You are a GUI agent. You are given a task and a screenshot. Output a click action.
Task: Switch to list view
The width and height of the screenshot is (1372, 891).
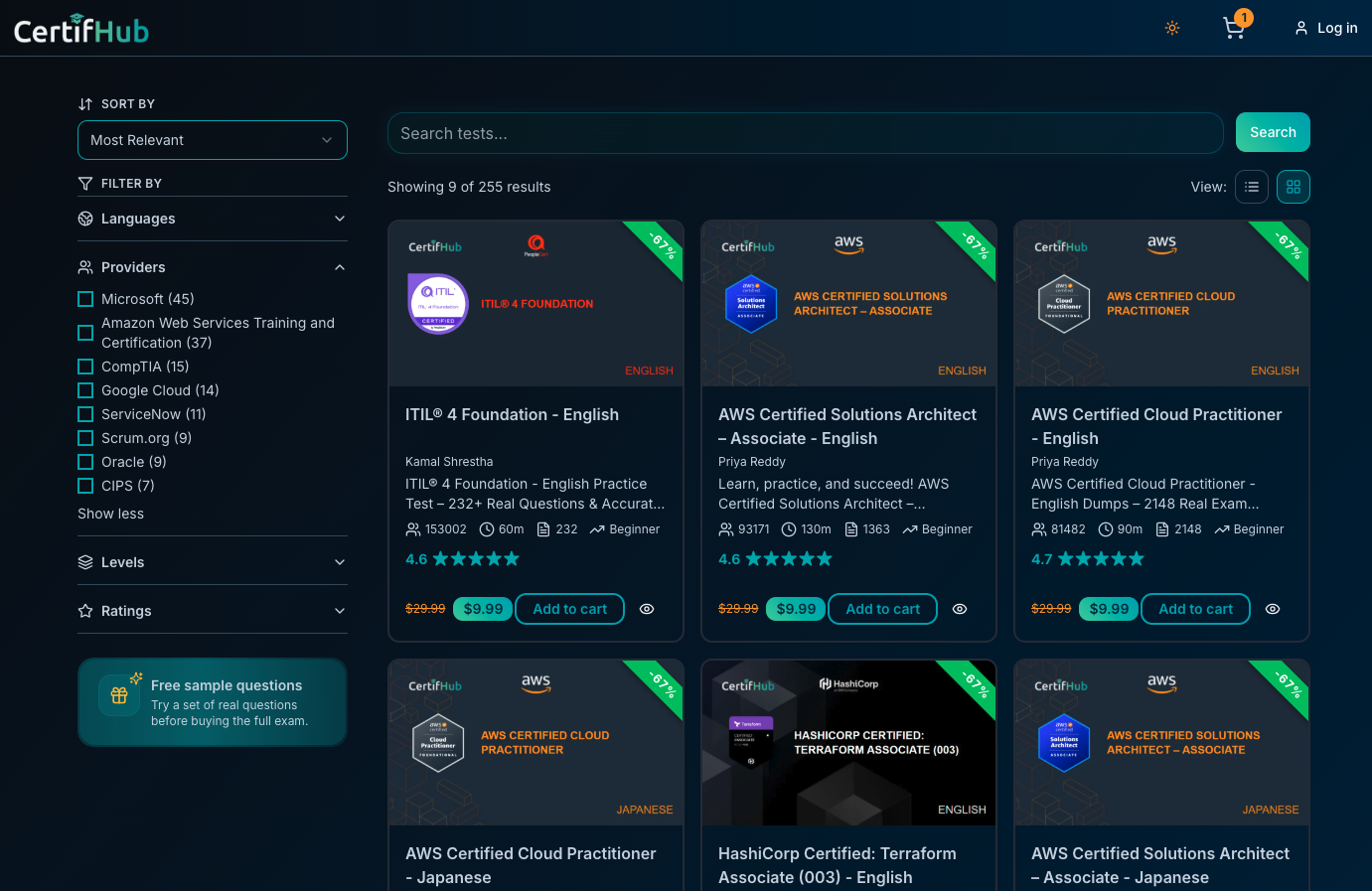[1251, 187]
